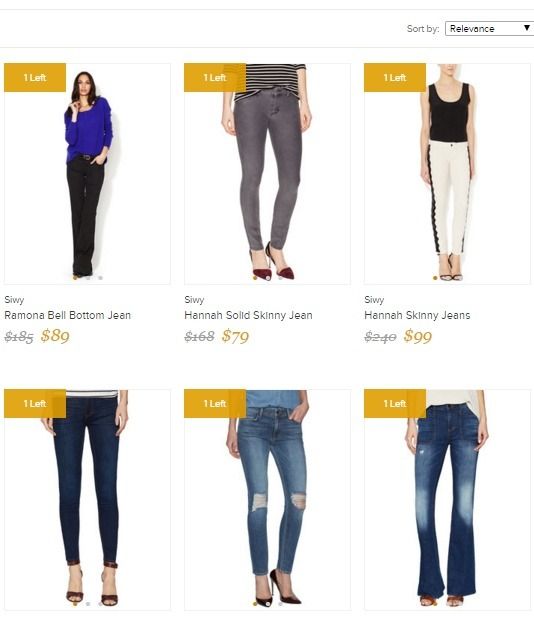Viewport: 534px width, 620px height.
Task: Click the Ramona Bell Bottom Jean title
Action: click(x=68, y=315)
